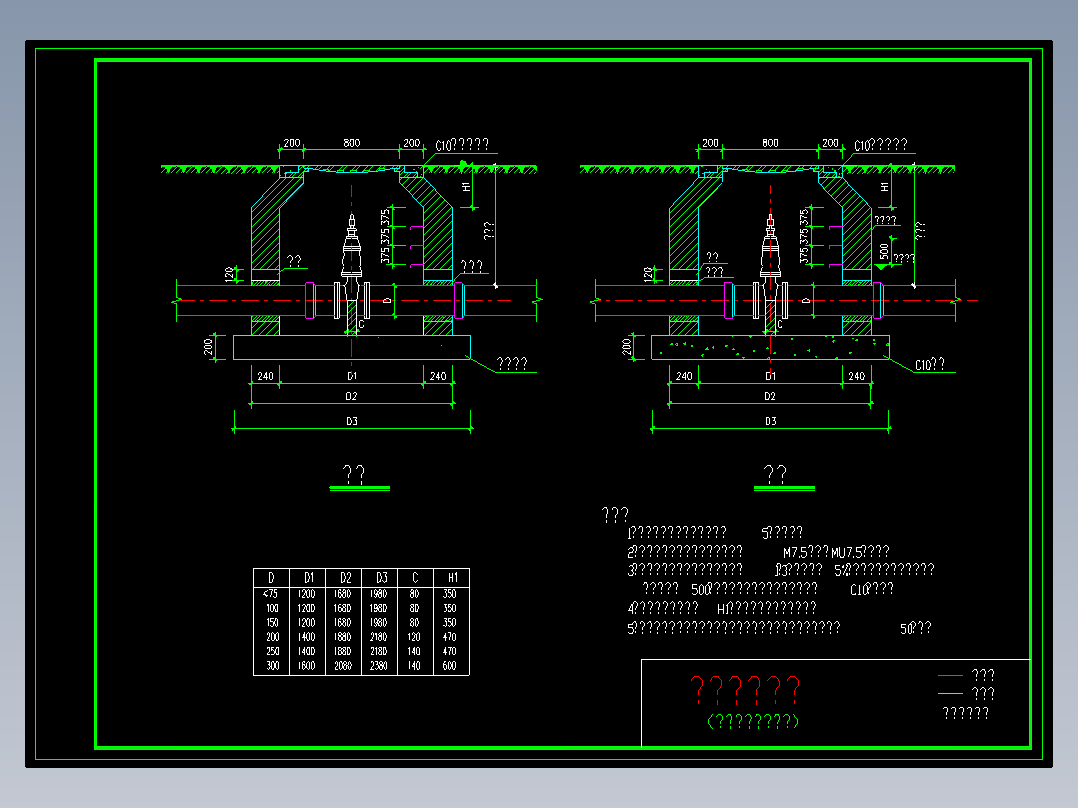This screenshot has height=808, width=1078.
Task: Click the table cell containing 2380
Action: (380, 666)
